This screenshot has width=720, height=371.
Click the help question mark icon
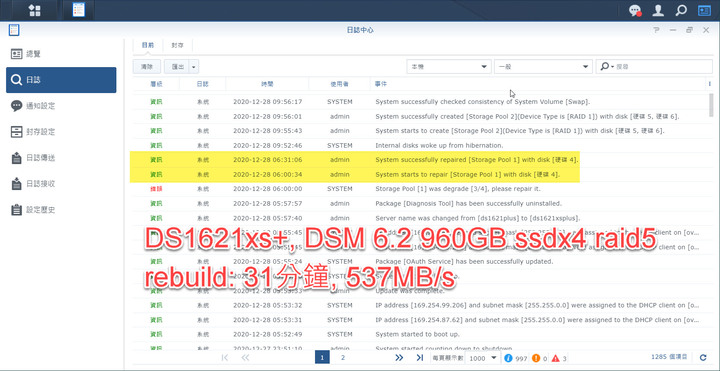656,30
